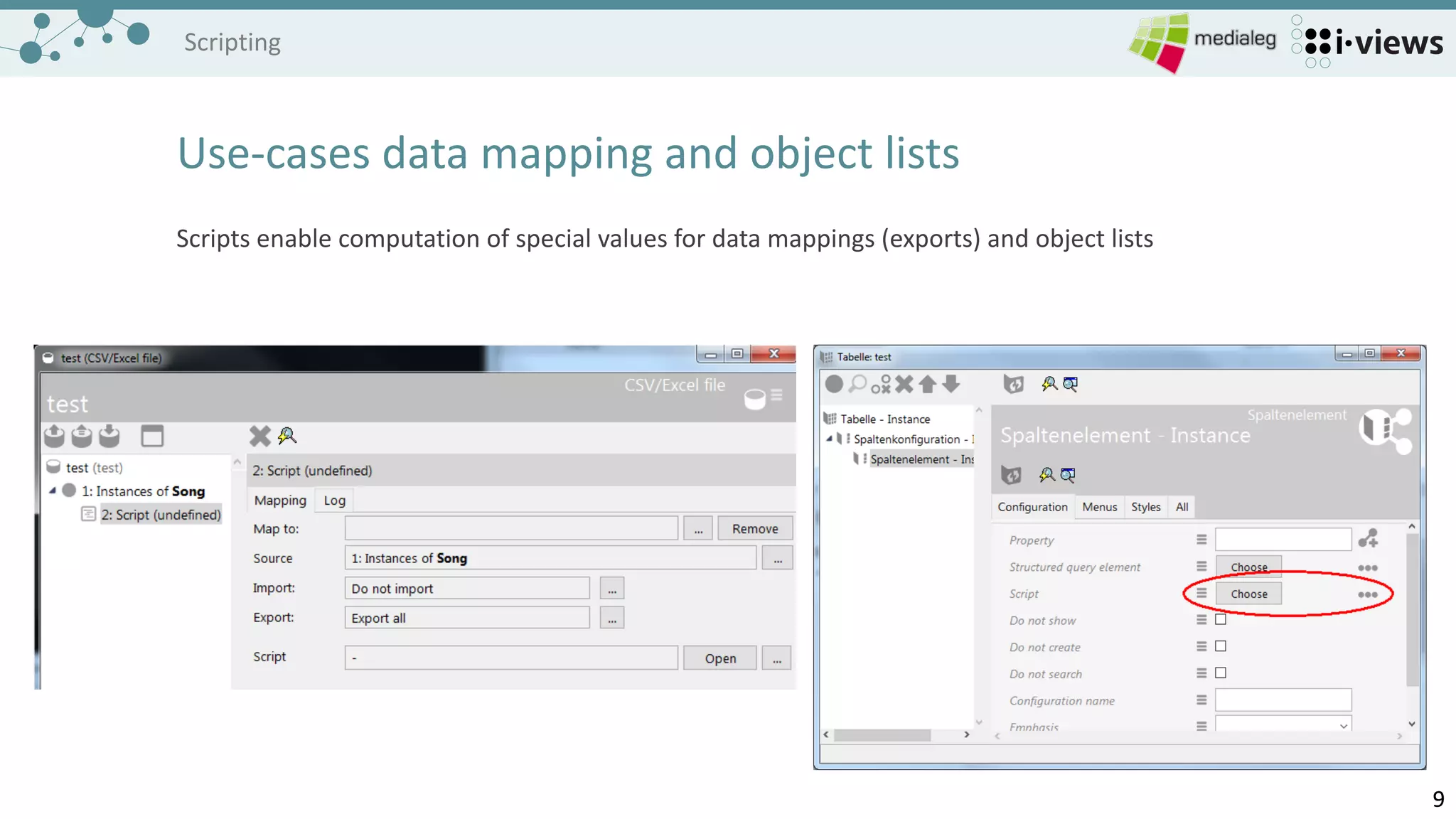This screenshot has width=1456, height=819.
Task: Click the delete X icon above Script mapping
Action: coord(260,436)
